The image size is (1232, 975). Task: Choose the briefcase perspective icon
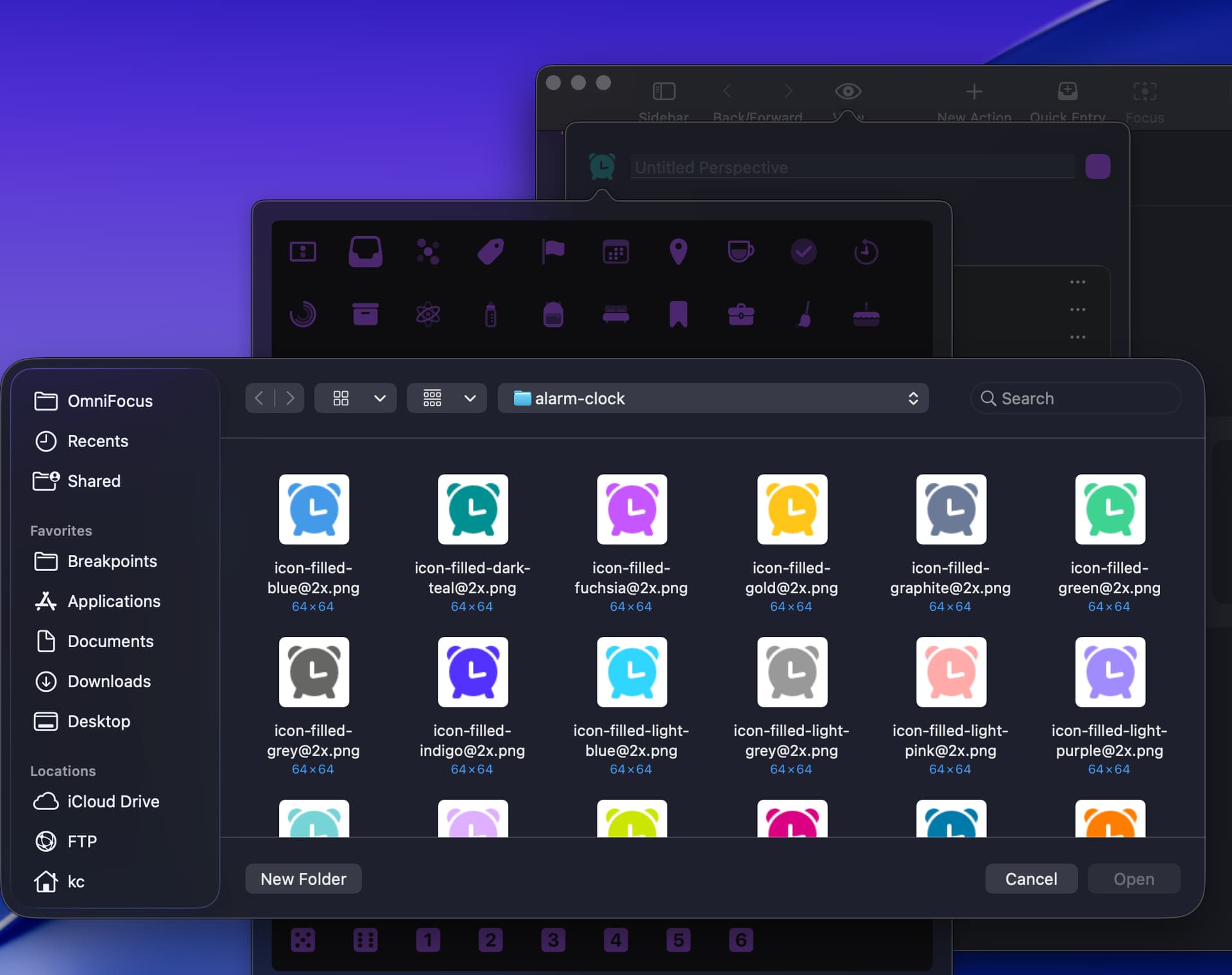pos(740,314)
